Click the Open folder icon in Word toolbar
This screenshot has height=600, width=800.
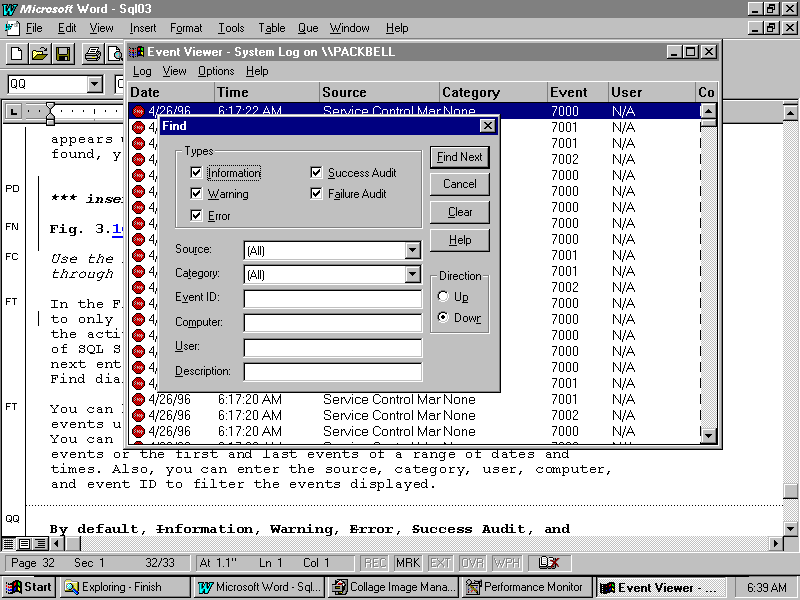[x=40, y=54]
